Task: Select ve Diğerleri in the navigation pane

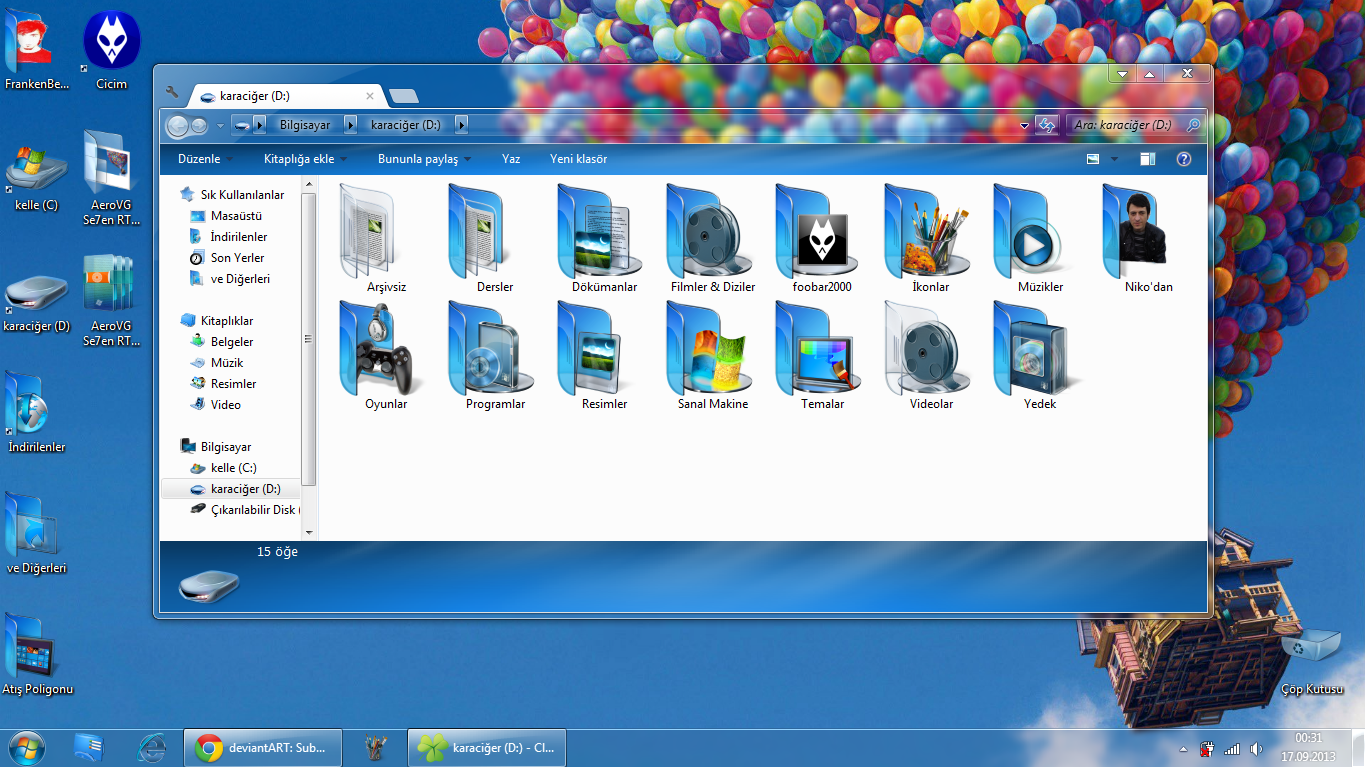Action: click(240, 279)
